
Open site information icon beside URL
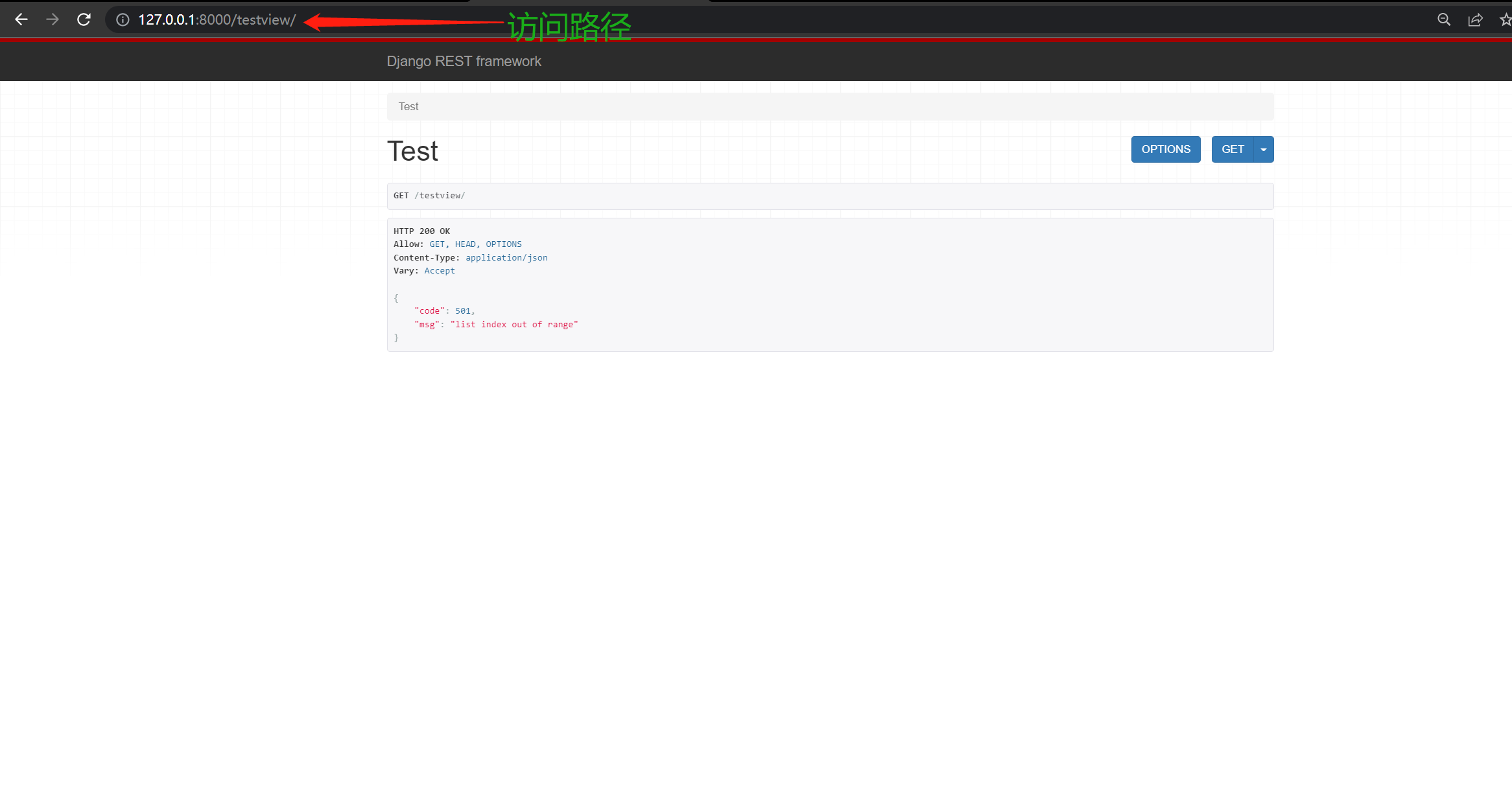click(x=123, y=20)
